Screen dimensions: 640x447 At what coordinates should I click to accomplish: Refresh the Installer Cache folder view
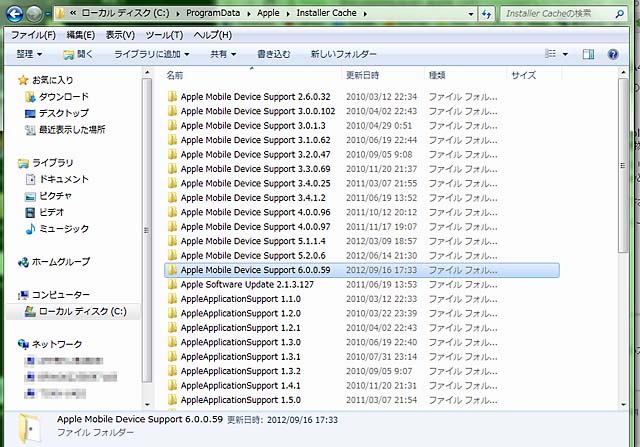pos(486,14)
